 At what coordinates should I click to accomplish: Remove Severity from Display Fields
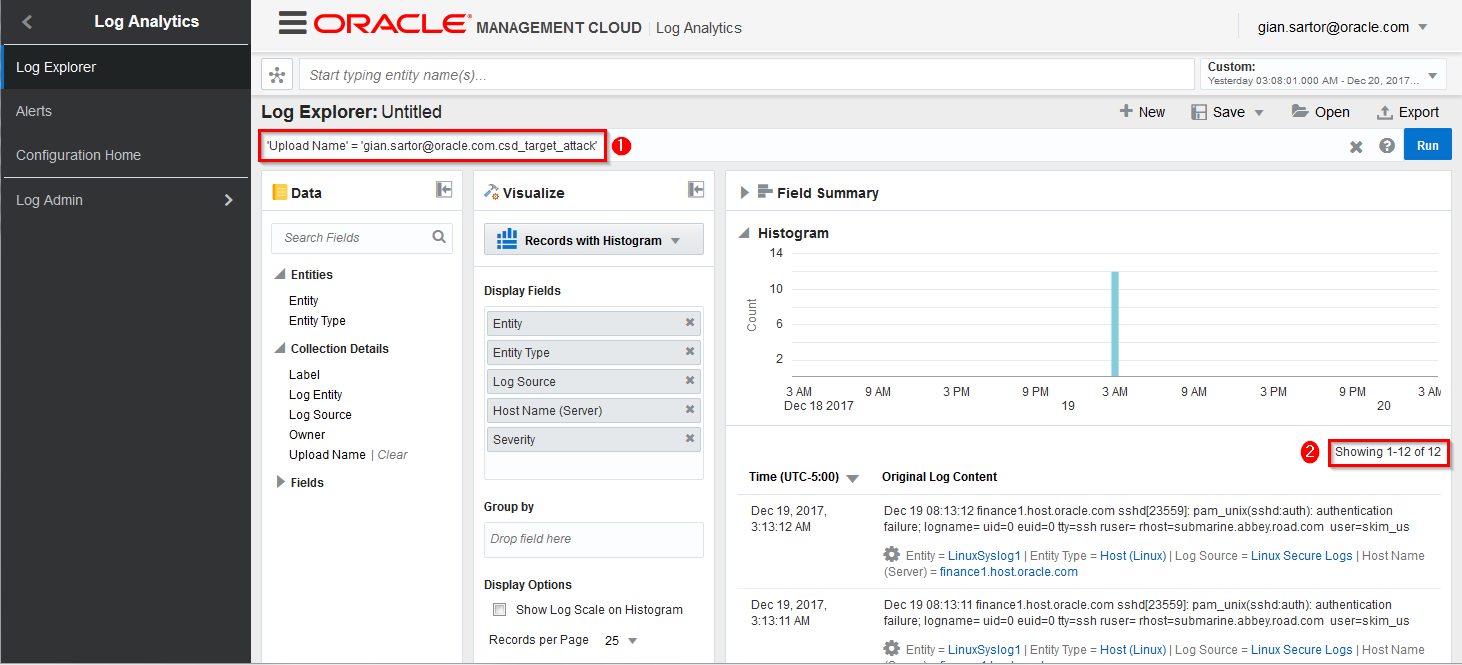(x=690, y=439)
